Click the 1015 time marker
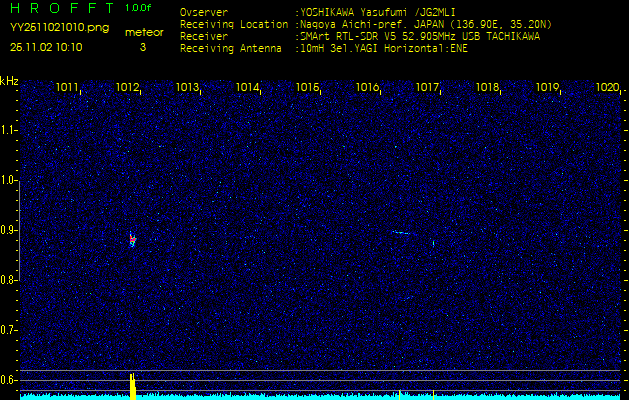 pos(308,88)
